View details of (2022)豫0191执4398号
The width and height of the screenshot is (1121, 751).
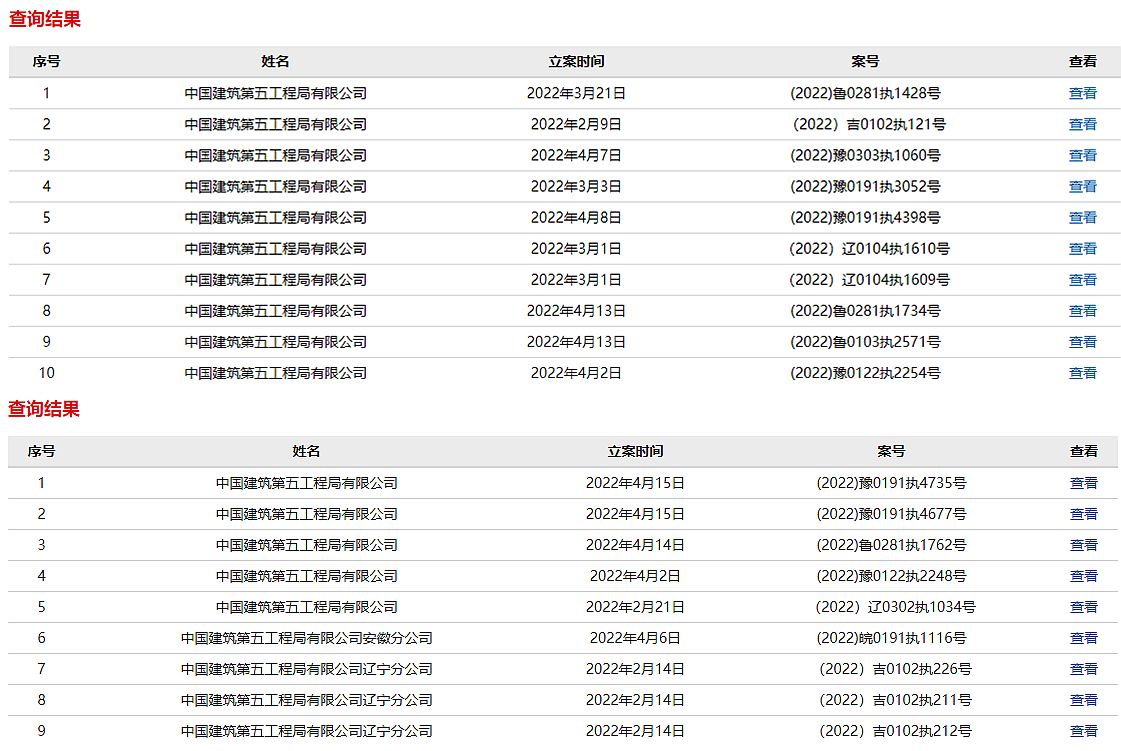(1082, 217)
